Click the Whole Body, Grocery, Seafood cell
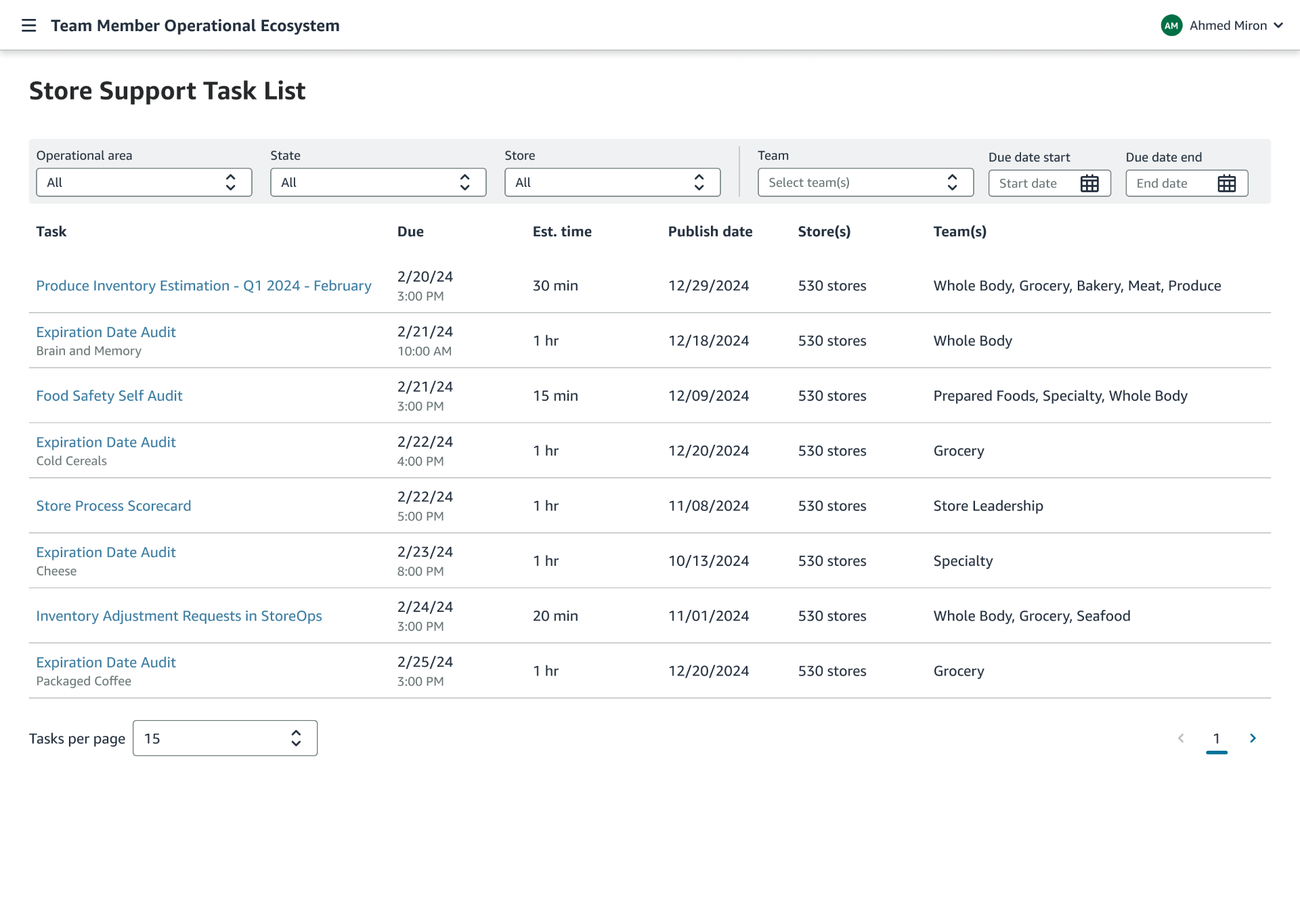Screen dimensions: 1300x924 pos(1032,616)
